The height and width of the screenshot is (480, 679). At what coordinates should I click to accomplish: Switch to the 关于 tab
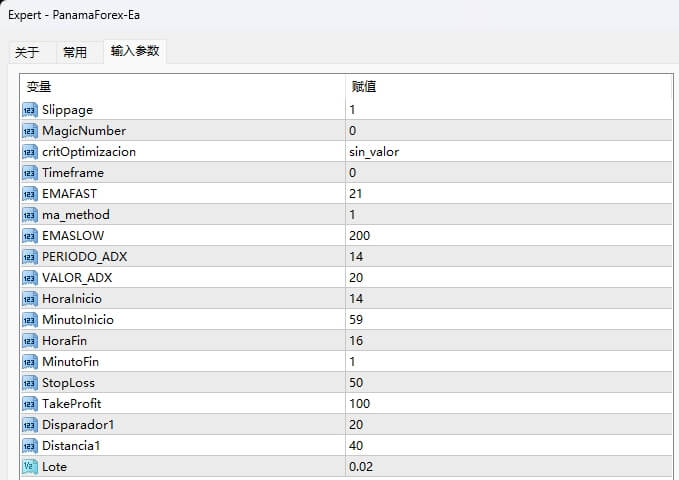pyautogui.click(x=27, y=52)
